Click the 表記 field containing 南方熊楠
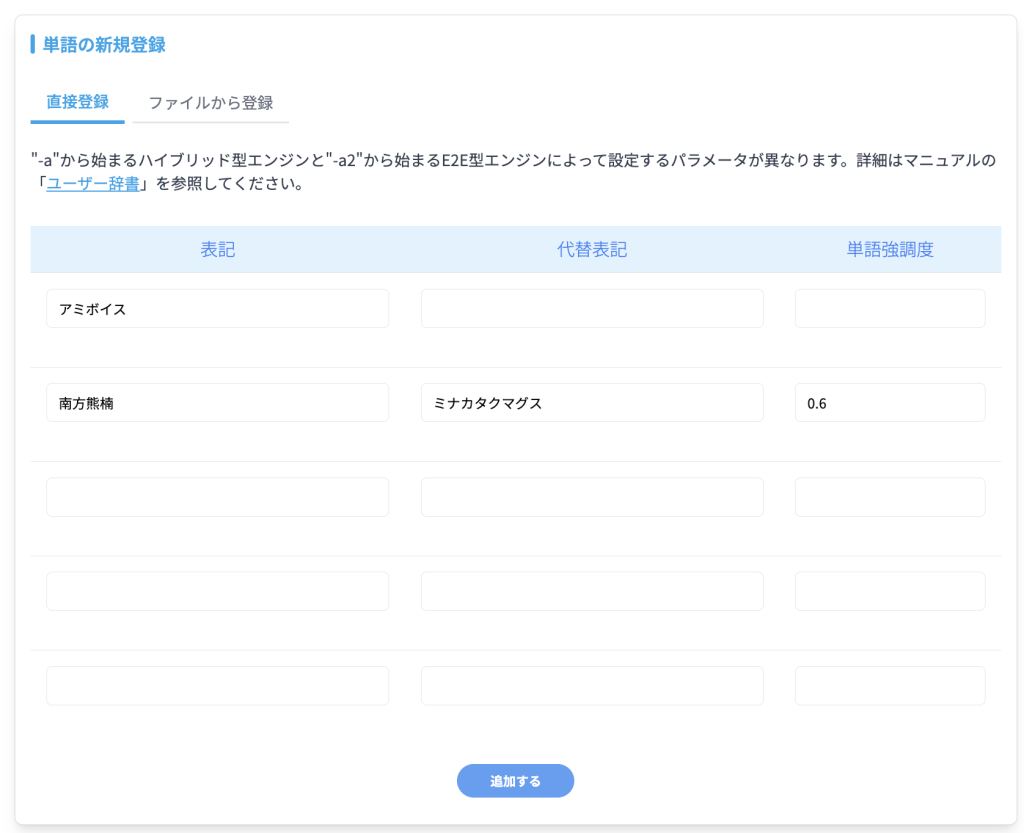 pos(217,403)
